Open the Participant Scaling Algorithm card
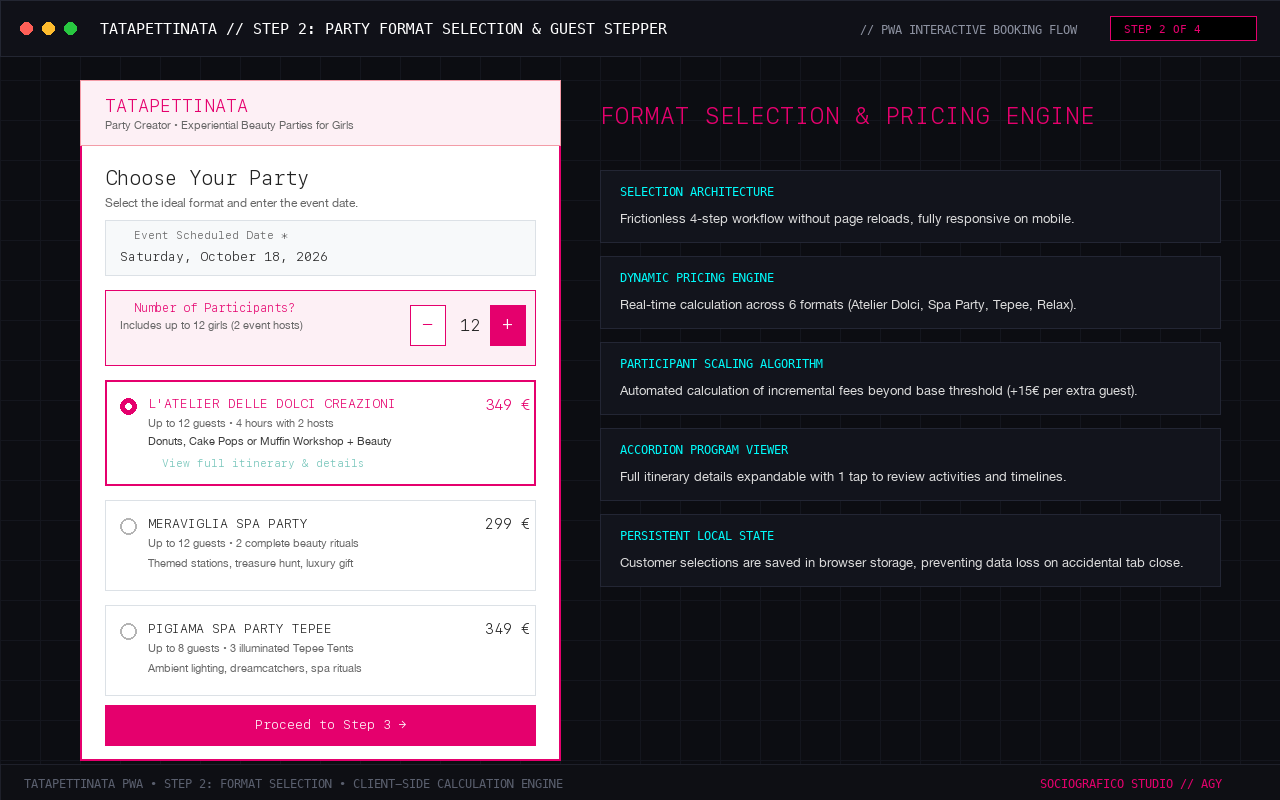Screen dimensions: 1280x800 pos(910,378)
